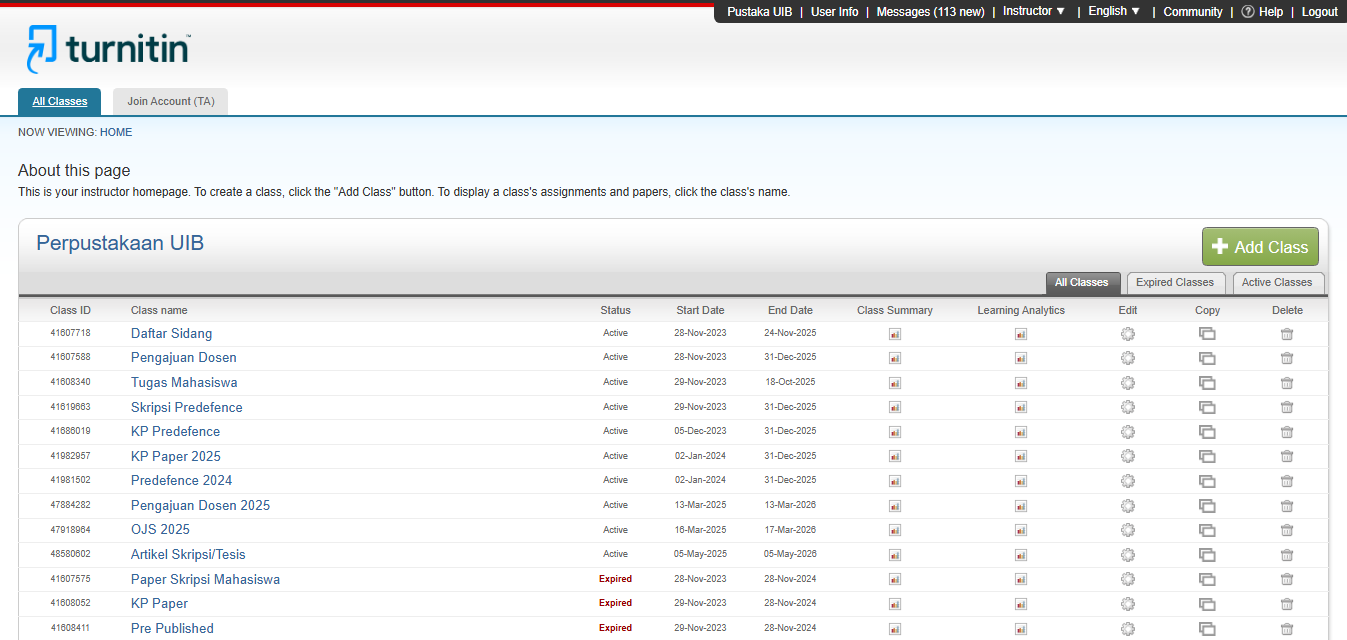Screen dimensions: 1347x640
Task: Open Messages (113 new)
Action: [930, 12]
